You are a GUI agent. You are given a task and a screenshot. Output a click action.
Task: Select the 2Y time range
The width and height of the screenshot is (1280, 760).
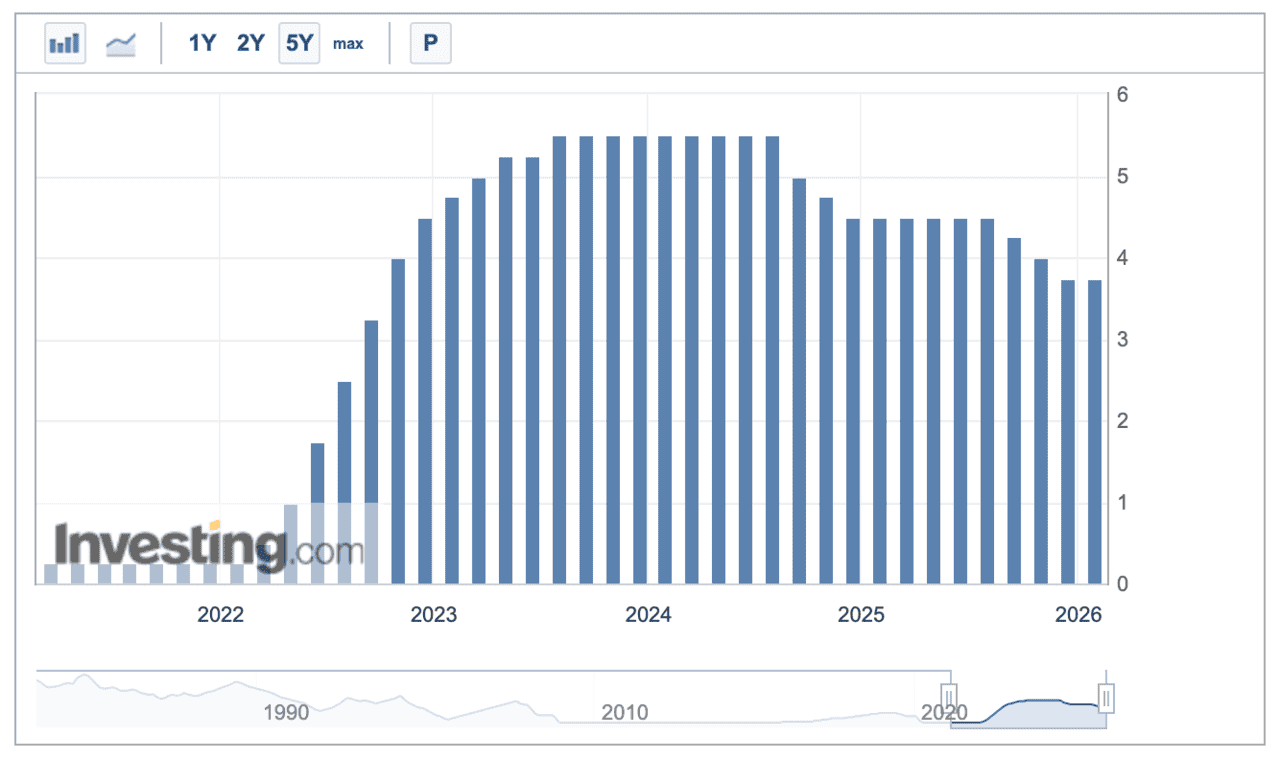coord(250,43)
